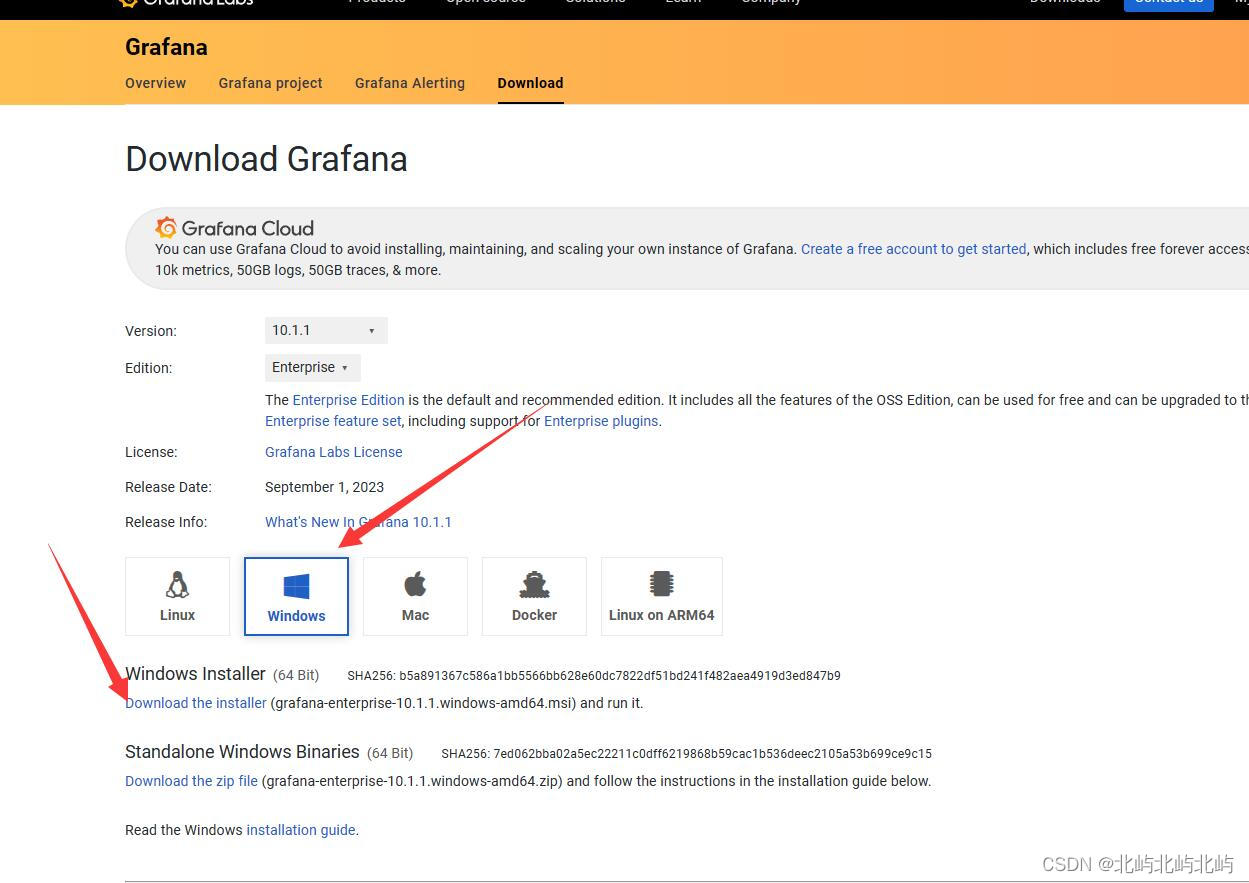This screenshot has width=1249, height=883.
Task: Open What's New In Grafana 10.1.1
Action: click(358, 522)
